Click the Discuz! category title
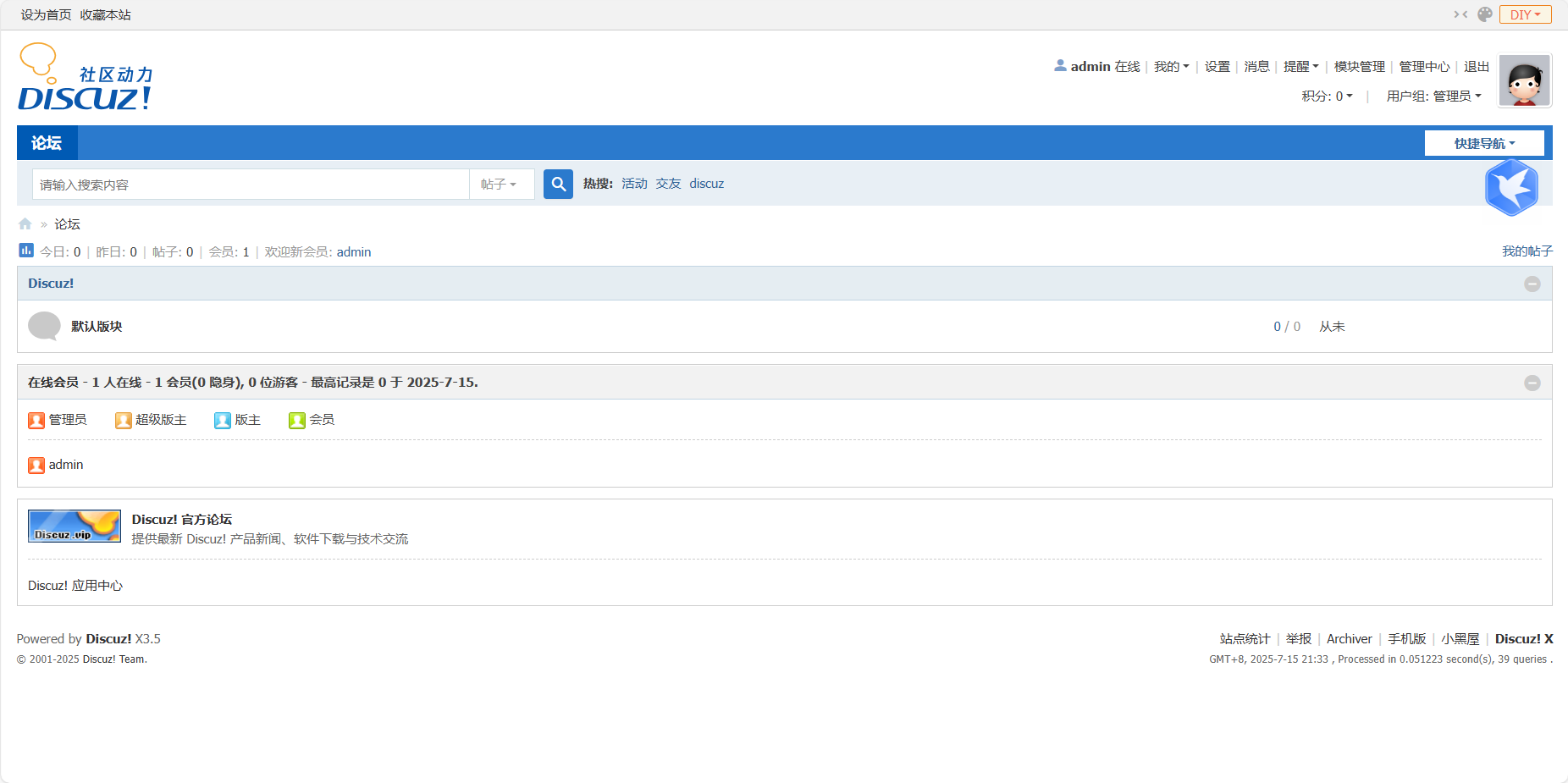Viewport: 1568px width, 783px height. (x=51, y=284)
